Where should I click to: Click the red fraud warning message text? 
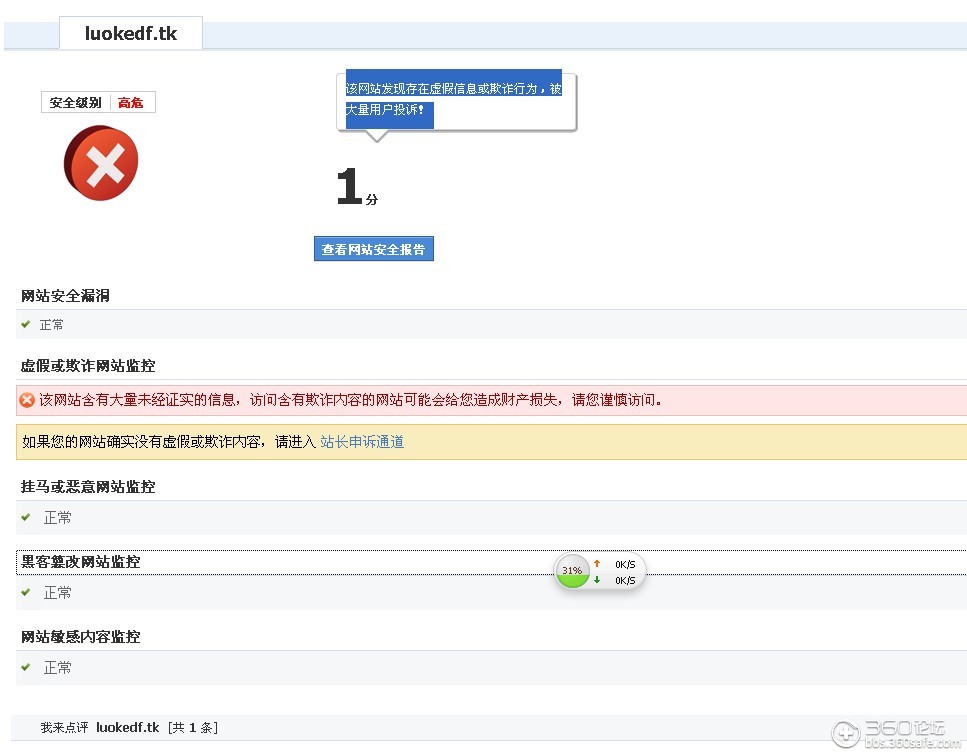coord(351,400)
